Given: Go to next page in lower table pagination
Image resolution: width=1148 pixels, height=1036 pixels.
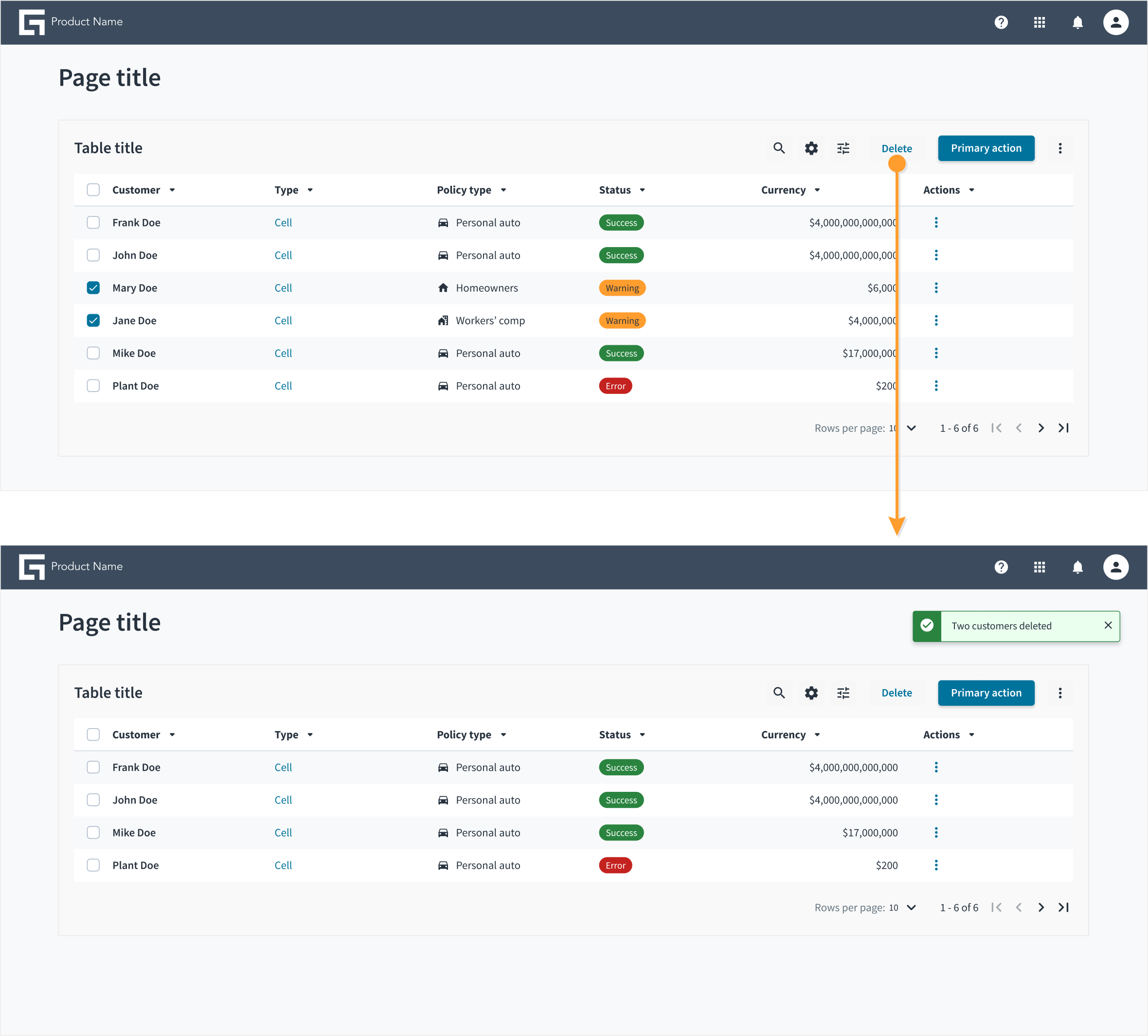Looking at the screenshot, I should (1041, 908).
